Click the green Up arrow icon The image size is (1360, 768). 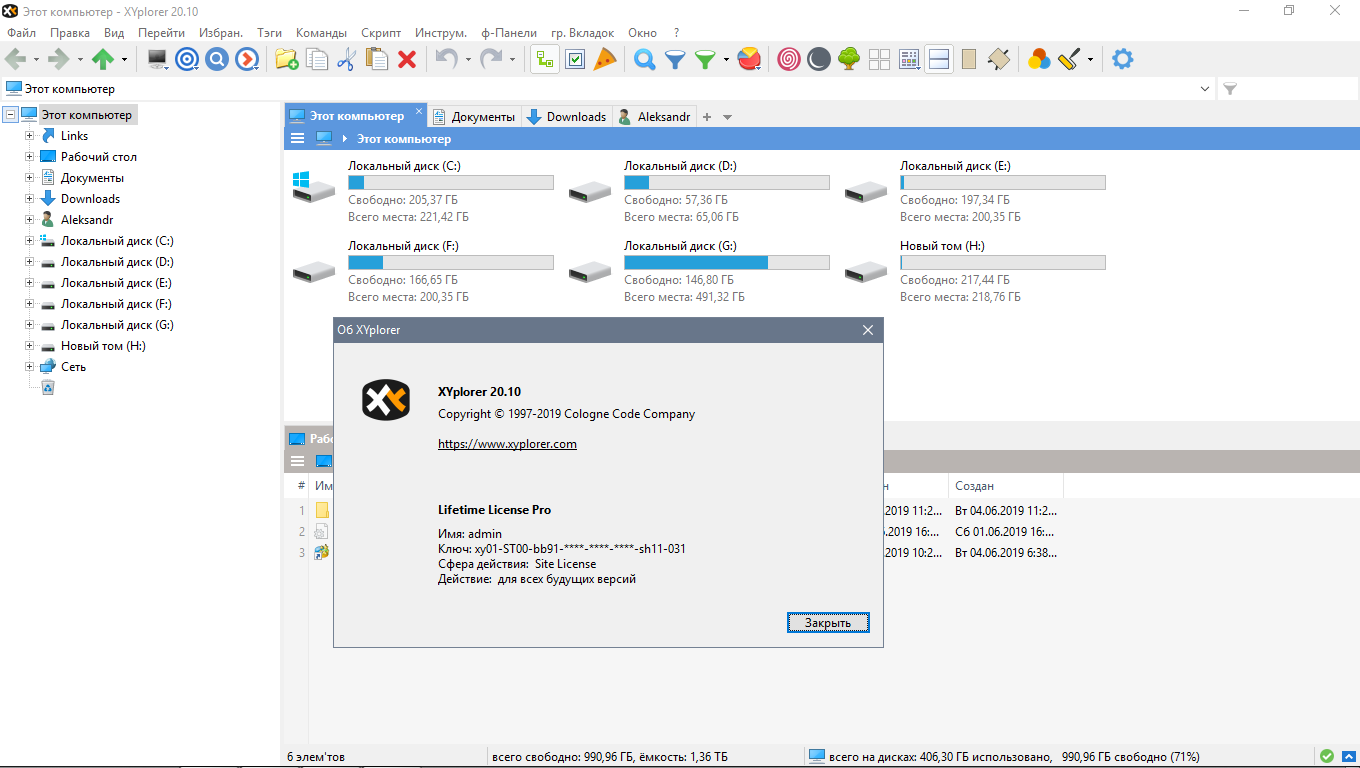103,60
